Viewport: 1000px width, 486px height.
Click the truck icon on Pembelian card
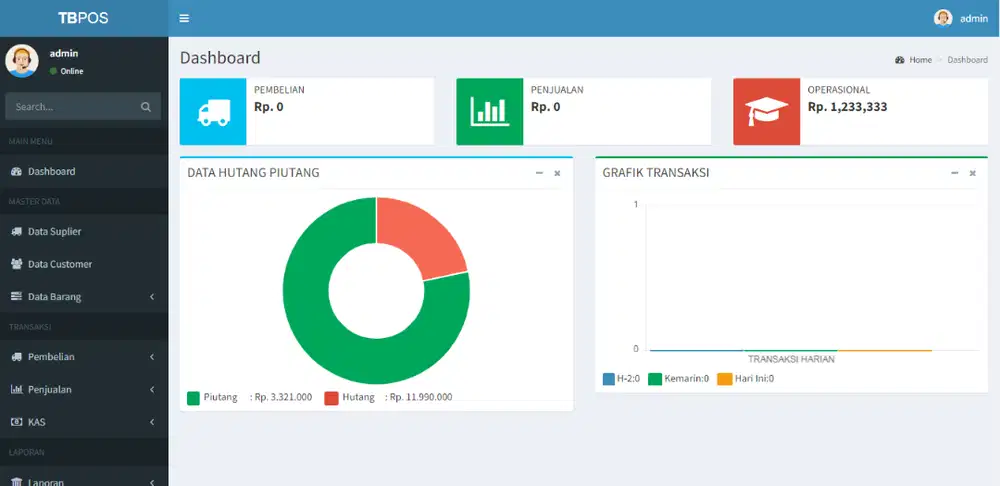point(212,112)
